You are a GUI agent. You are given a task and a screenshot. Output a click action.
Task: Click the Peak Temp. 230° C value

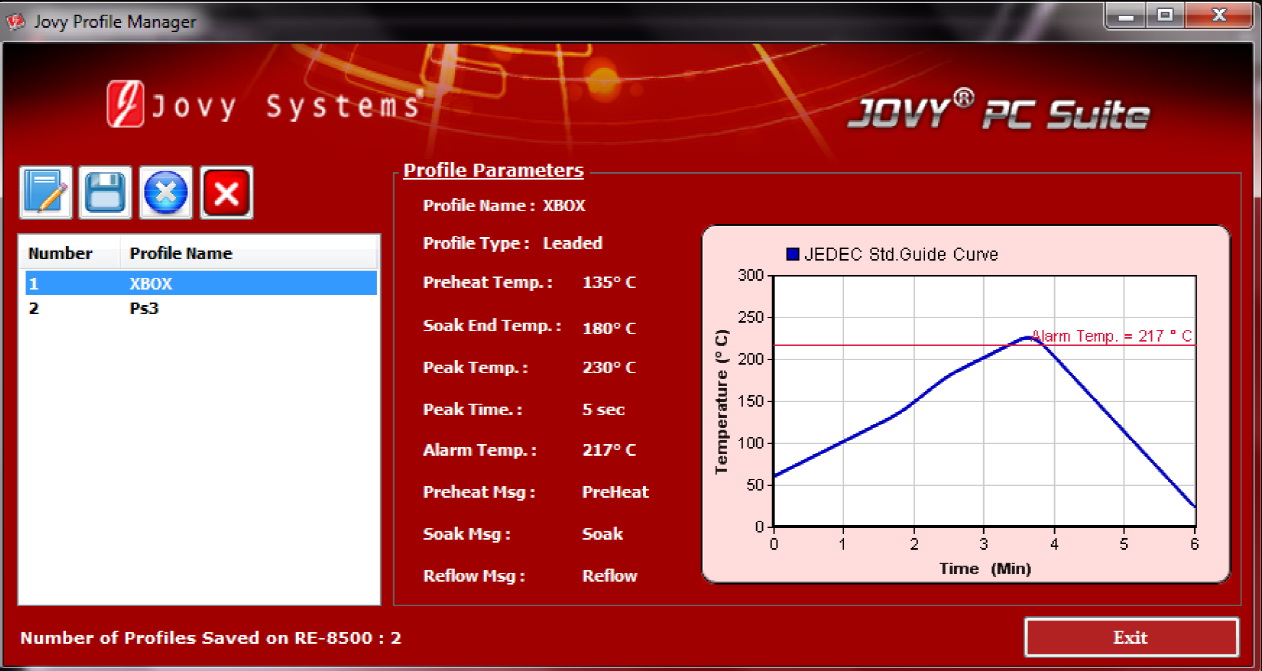click(608, 367)
